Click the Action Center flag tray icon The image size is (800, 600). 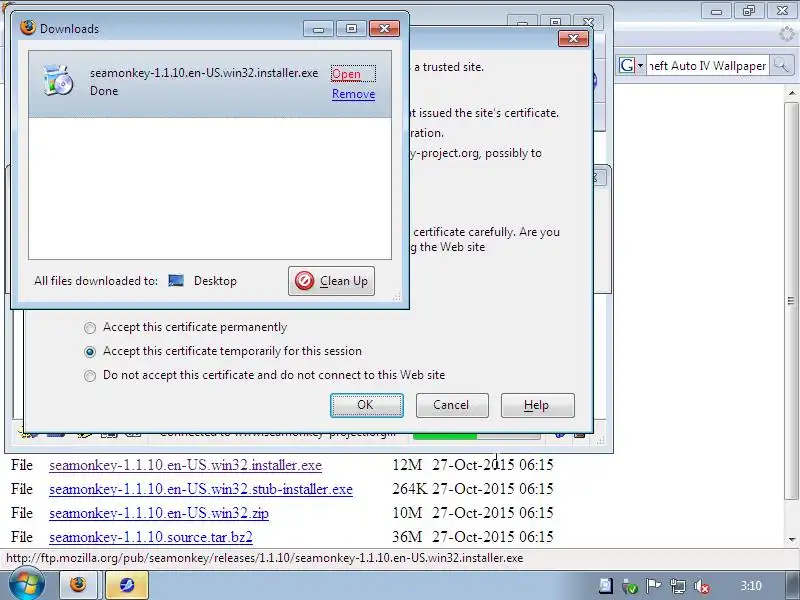[653, 586]
